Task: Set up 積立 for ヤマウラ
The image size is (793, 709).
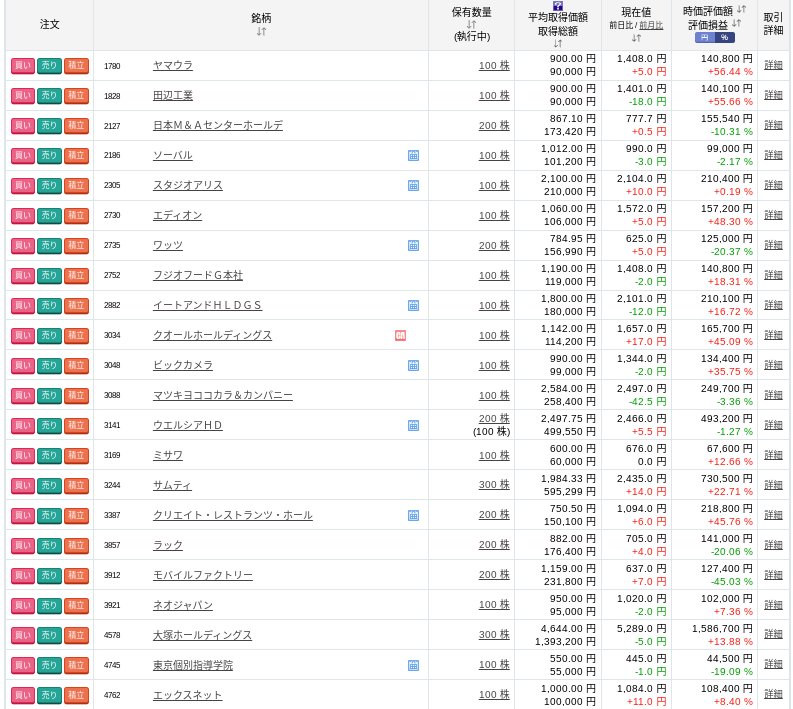Action: click(76, 66)
